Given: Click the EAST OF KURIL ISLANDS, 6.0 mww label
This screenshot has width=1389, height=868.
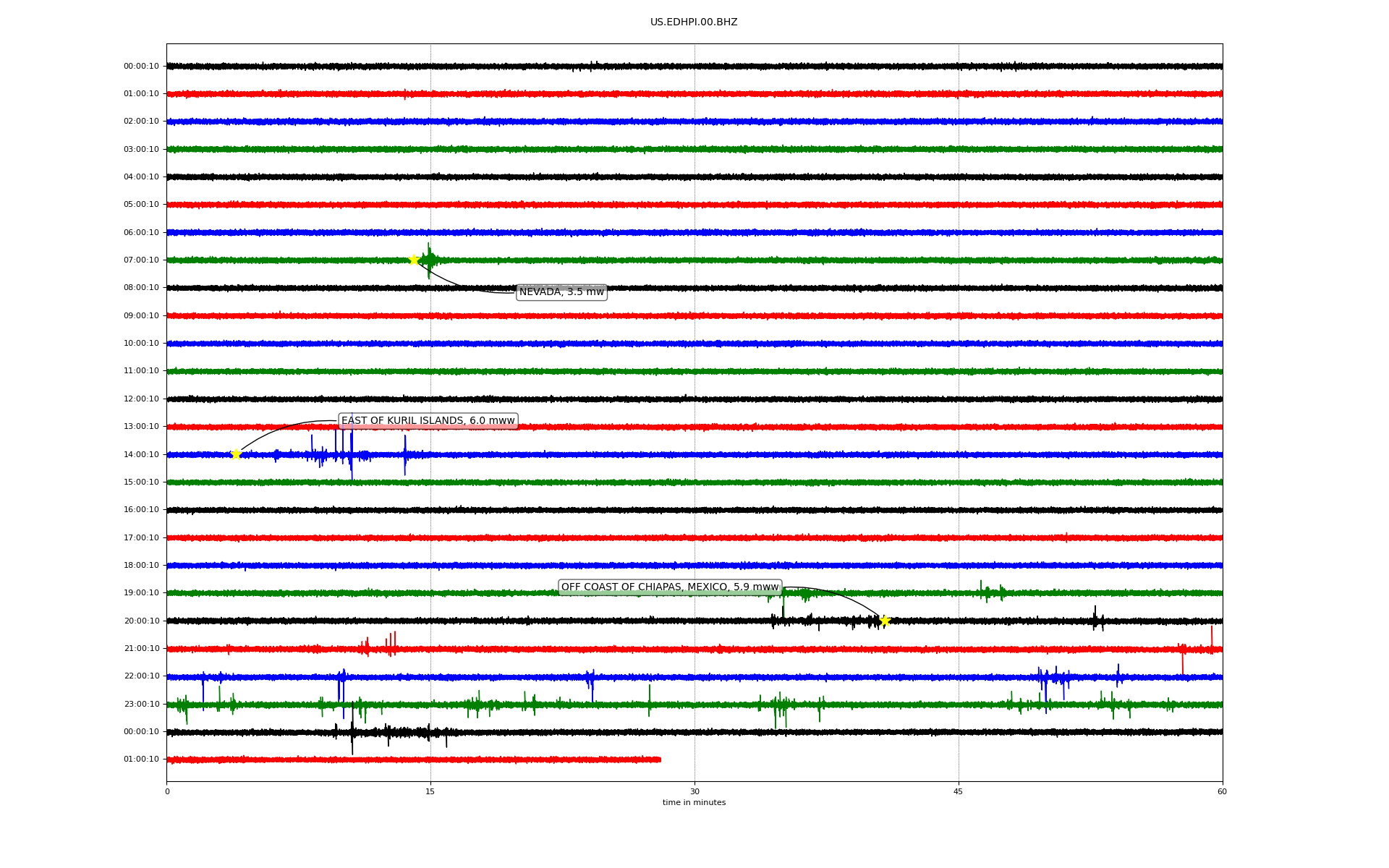Looking at the screenshot, I should [428, 421].
